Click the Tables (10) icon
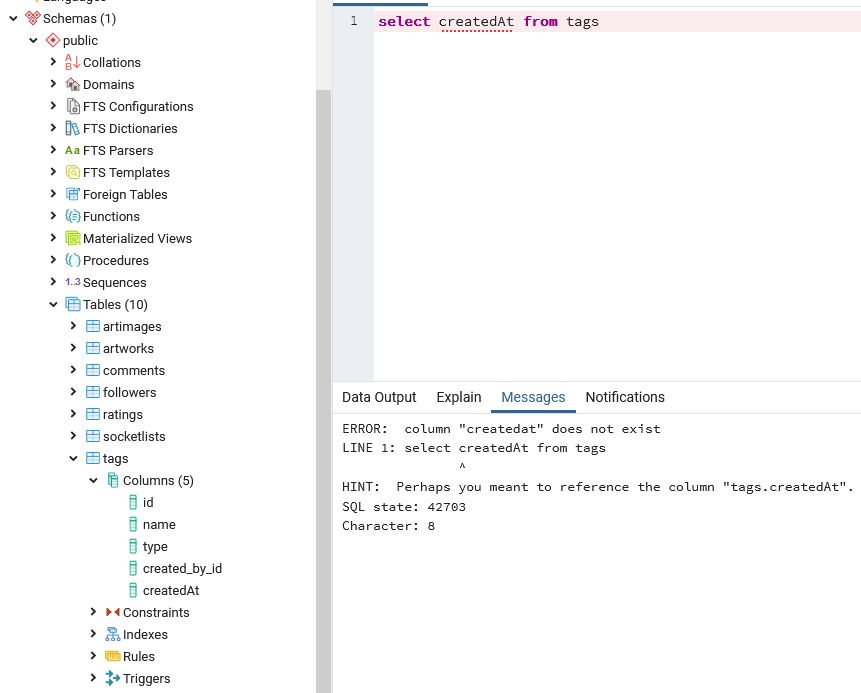Image resolution: width=861 pixels, height=693 pixels. 72,304
